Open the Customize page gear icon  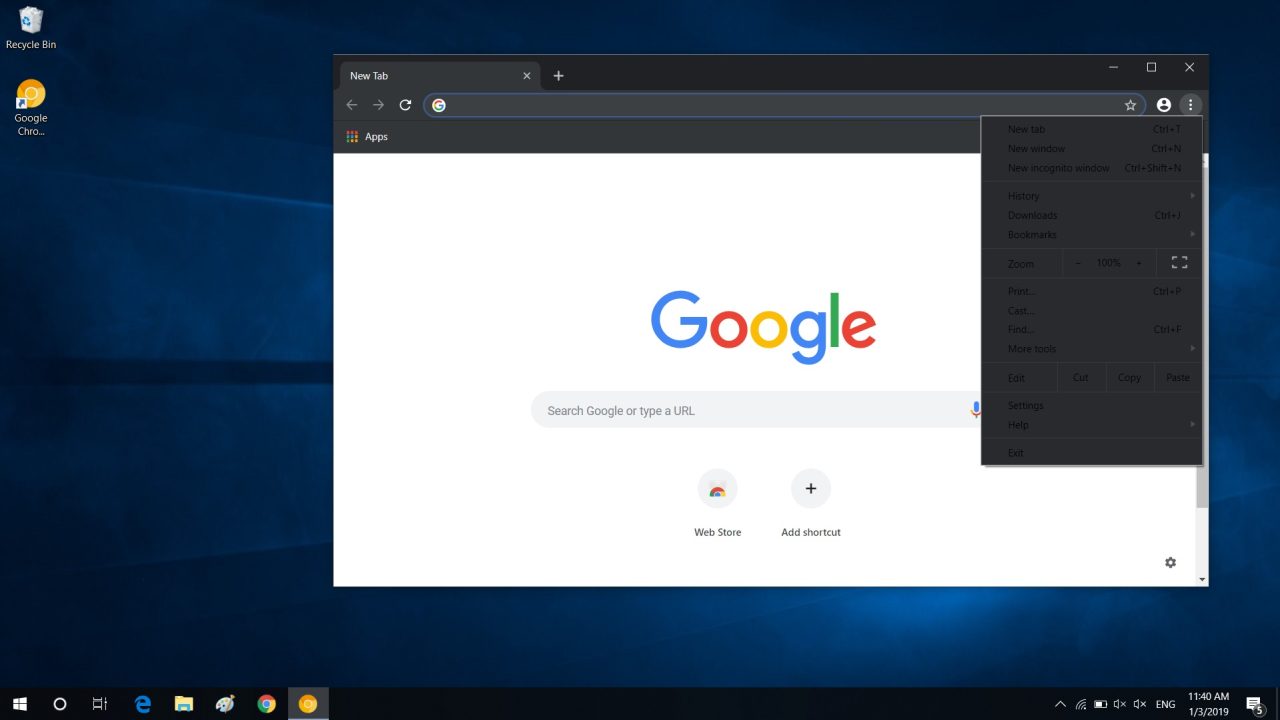pyautogui.click(x=1170, y=562)
